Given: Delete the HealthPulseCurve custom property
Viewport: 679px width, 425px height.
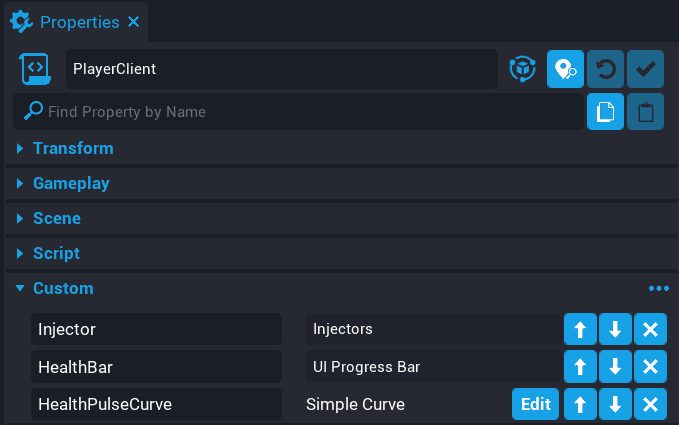Looking at the screenshot, I should click(x=650, y=405).
